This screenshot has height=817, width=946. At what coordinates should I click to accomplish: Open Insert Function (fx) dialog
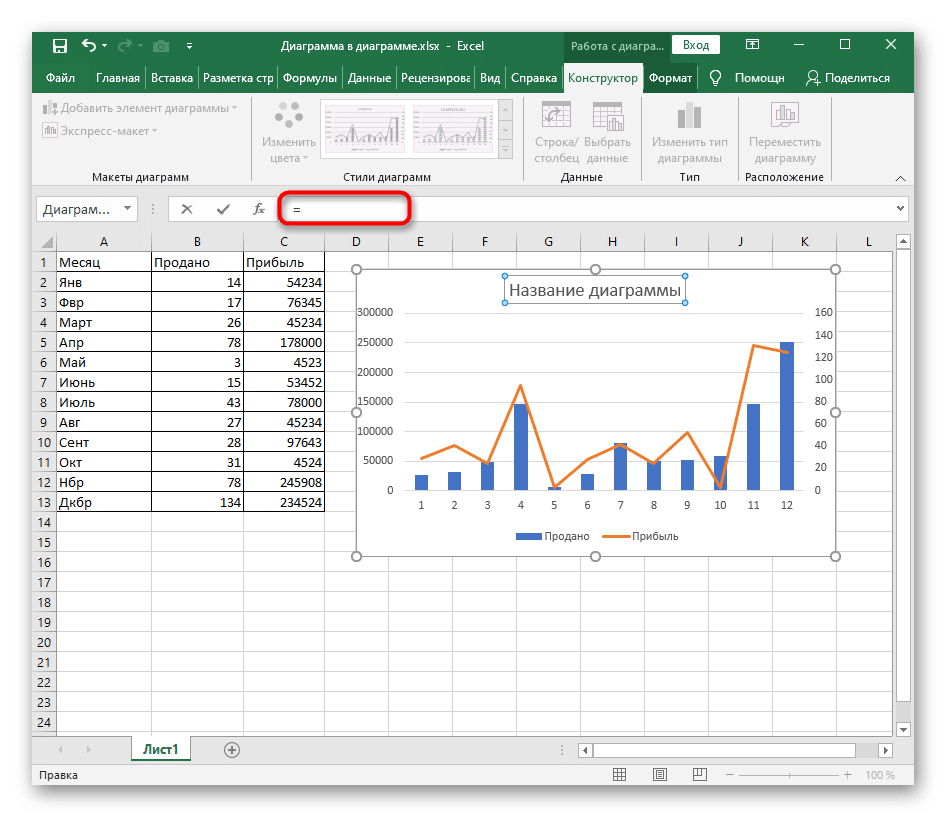[258, 209]
